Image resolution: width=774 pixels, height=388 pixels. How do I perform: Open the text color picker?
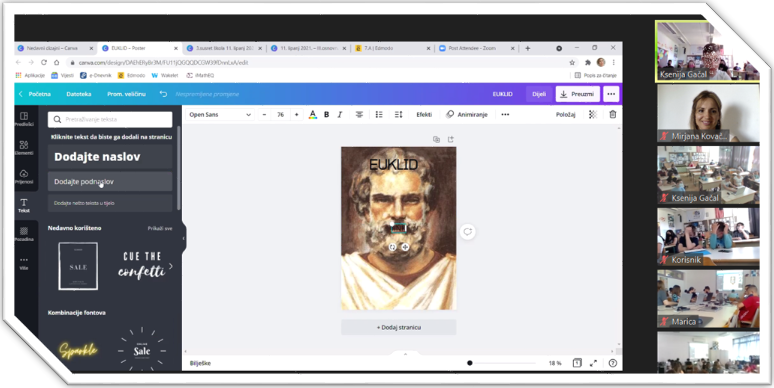click(312, 115)
